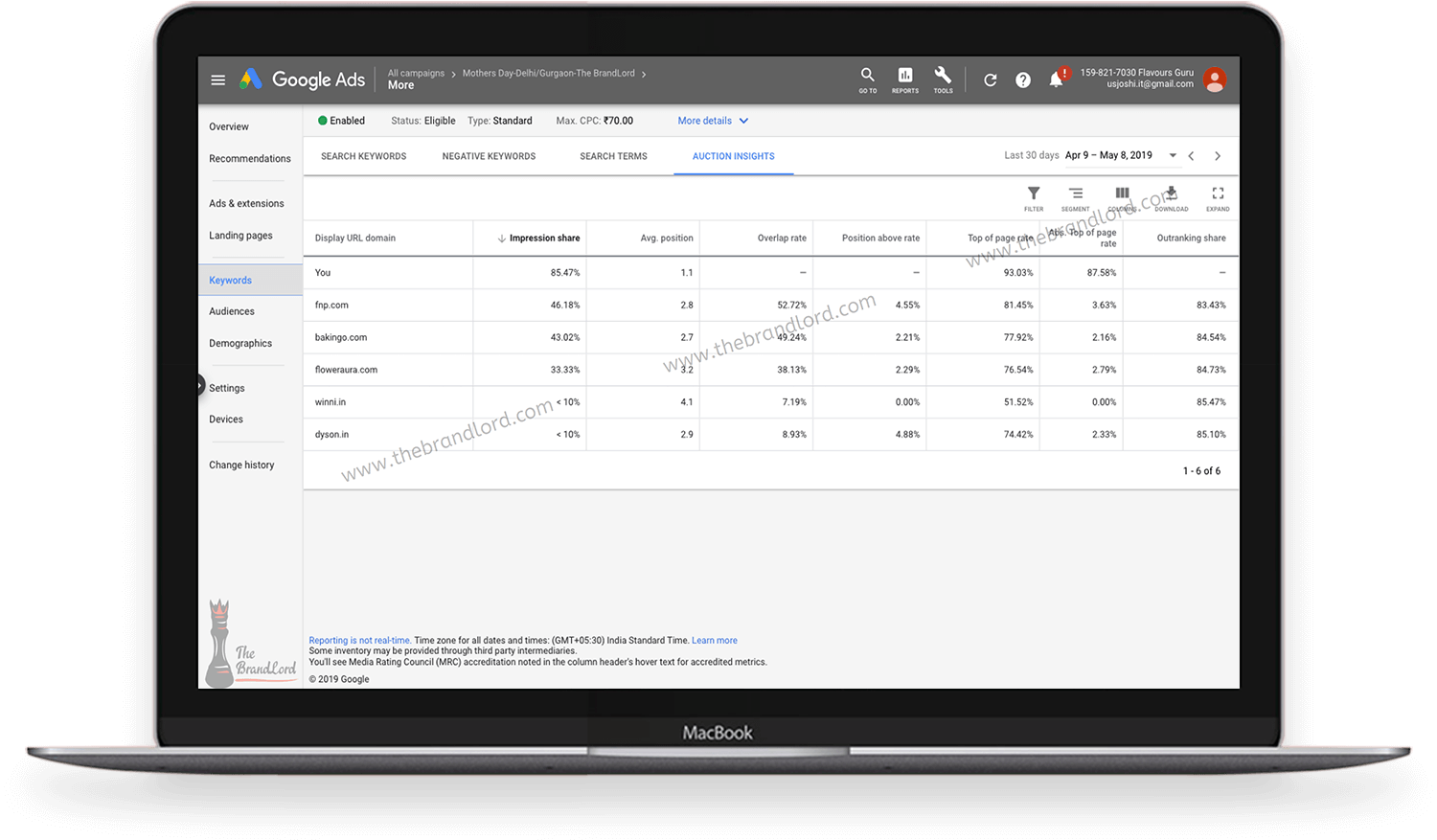Click the Mothers Day-Delhi/Gurgaon campaign breadcrumb
This screenshot has height=840, width=1437.
[548, 73]
